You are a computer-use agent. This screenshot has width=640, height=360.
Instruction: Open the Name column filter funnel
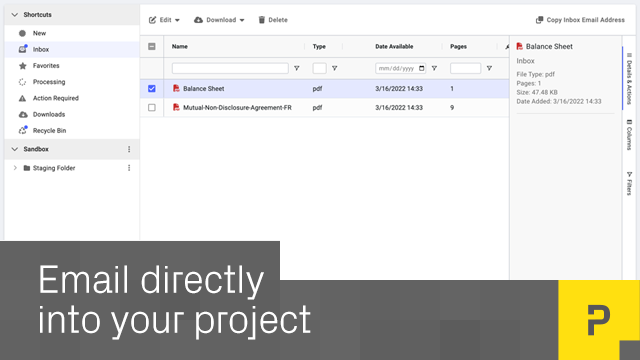297,68
